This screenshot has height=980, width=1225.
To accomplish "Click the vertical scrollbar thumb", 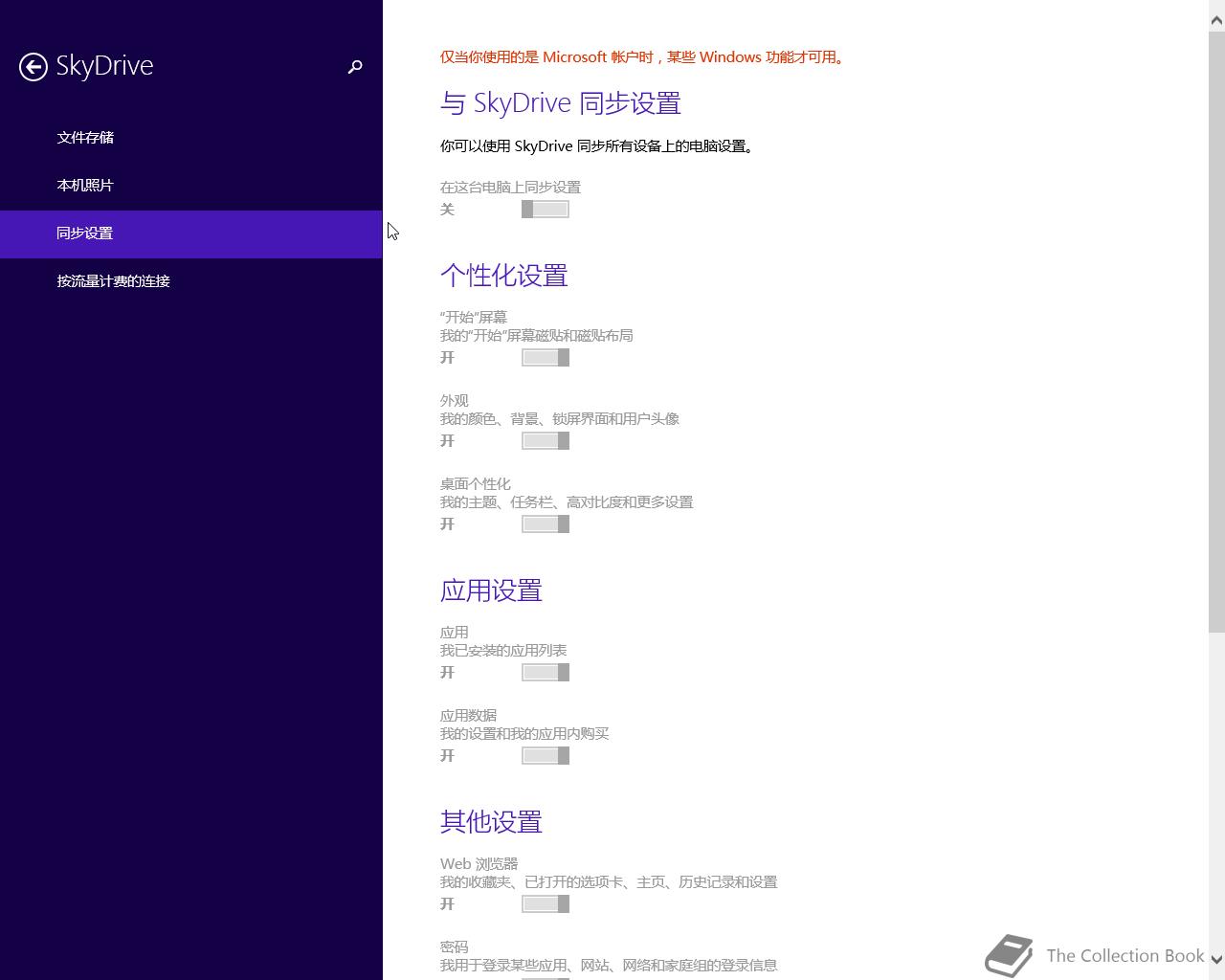I will (x=1216, y=331).
